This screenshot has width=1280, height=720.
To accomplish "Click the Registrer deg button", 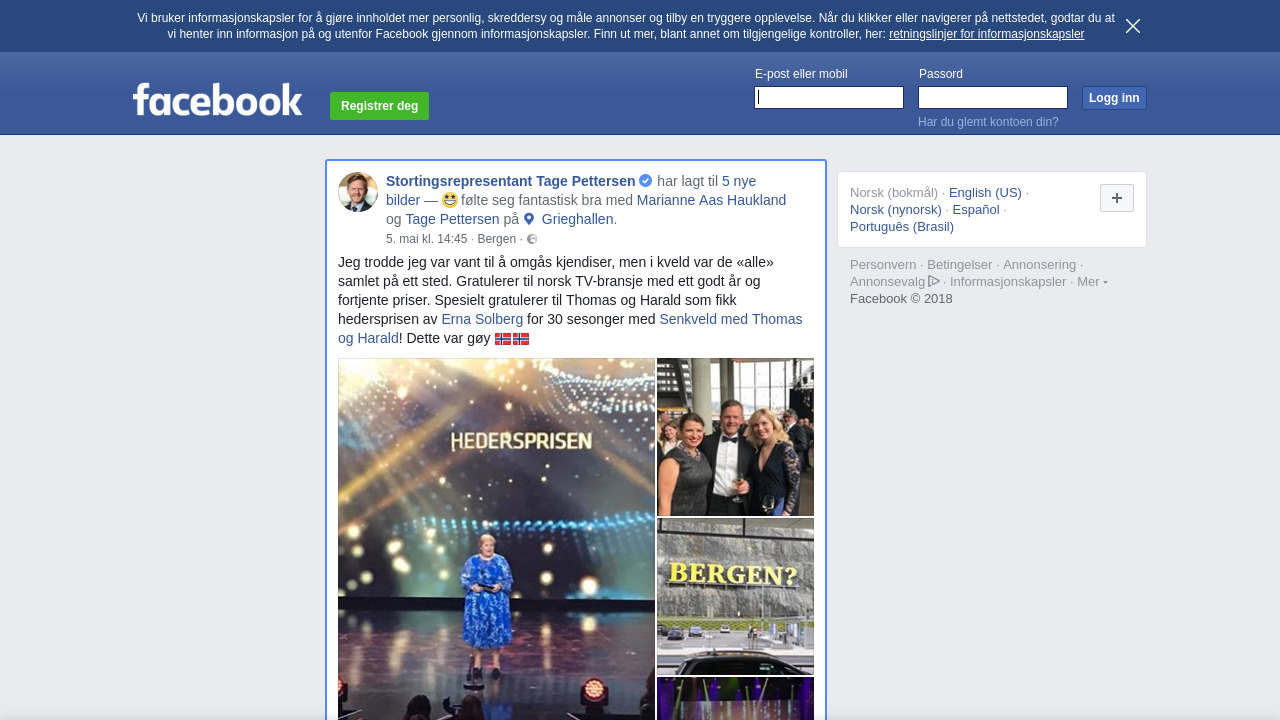I will (x=379, y=106).
